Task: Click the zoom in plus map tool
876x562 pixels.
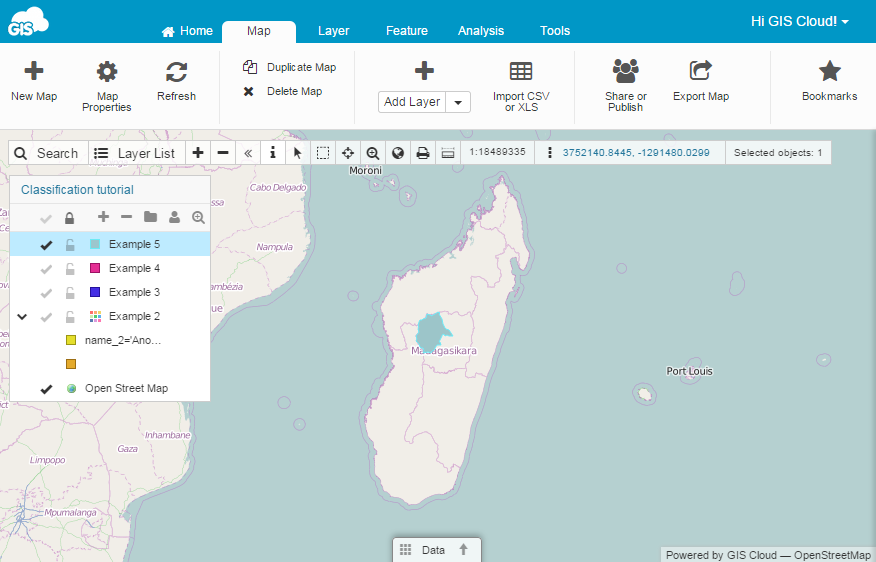Action: (x=198, y=153)
